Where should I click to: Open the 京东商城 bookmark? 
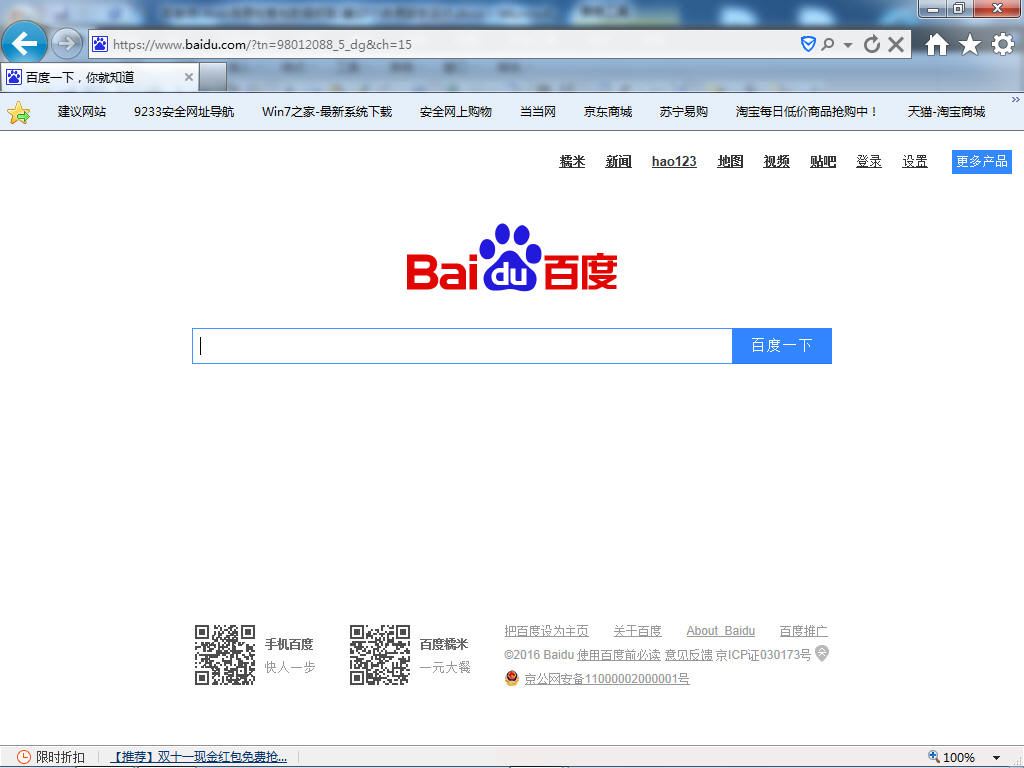coord(607,112)
